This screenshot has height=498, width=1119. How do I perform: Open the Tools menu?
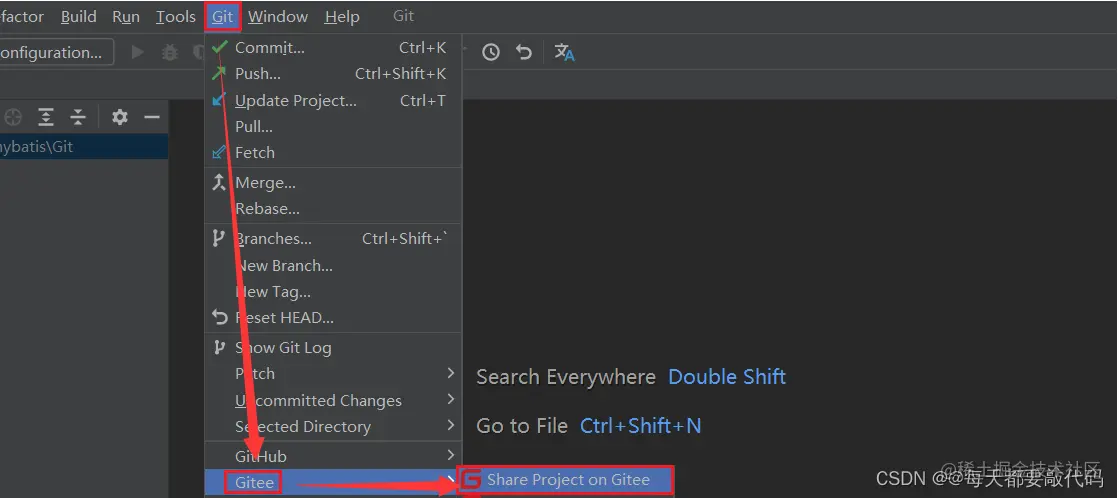[176, 16]
